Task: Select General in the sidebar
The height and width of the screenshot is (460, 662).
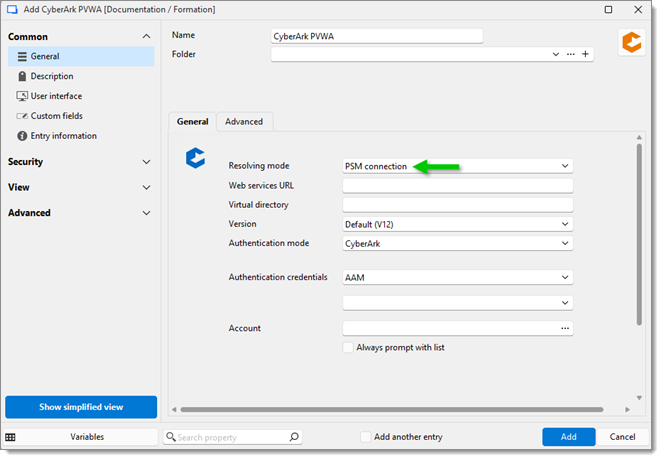Action: click(x=81, y=57)
